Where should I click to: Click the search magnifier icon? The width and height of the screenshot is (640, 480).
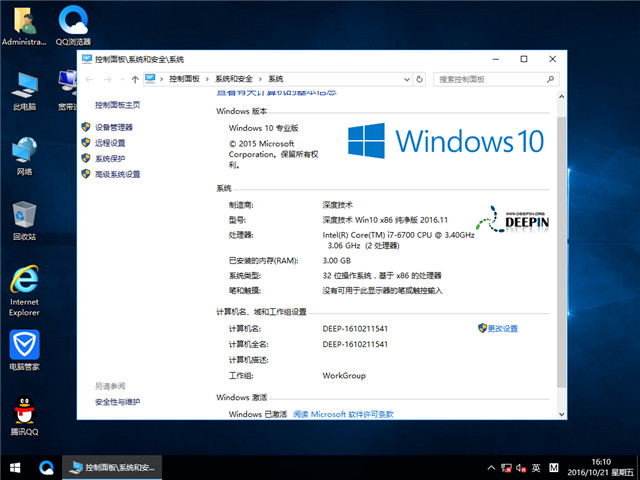click(550, 79)
